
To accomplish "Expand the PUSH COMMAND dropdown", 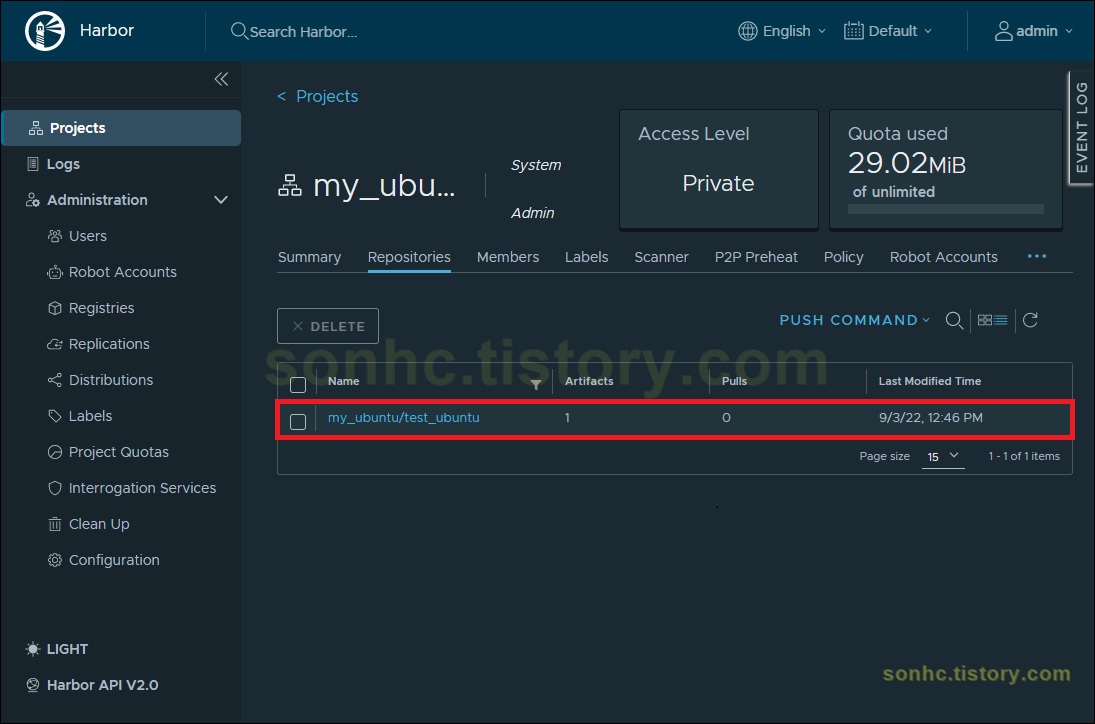I will click(855, 320).
